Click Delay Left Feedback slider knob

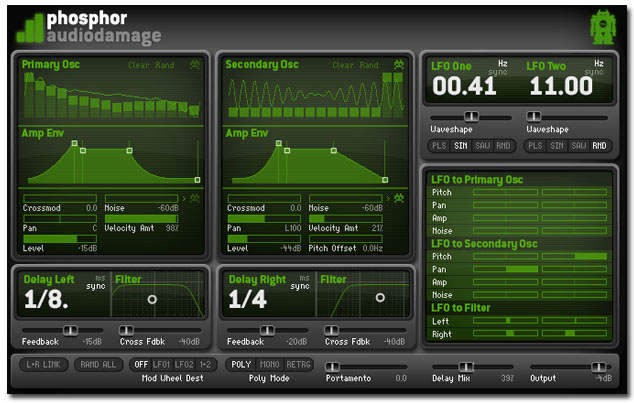[70, 330]
